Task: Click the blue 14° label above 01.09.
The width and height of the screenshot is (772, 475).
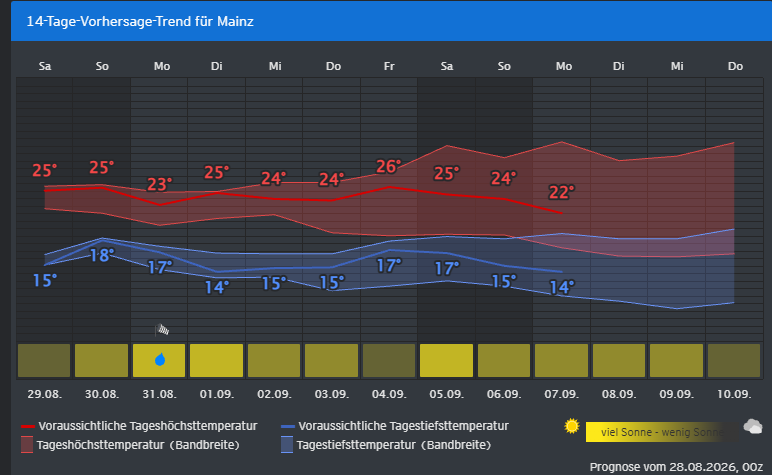Action: [x=217, y=287]
